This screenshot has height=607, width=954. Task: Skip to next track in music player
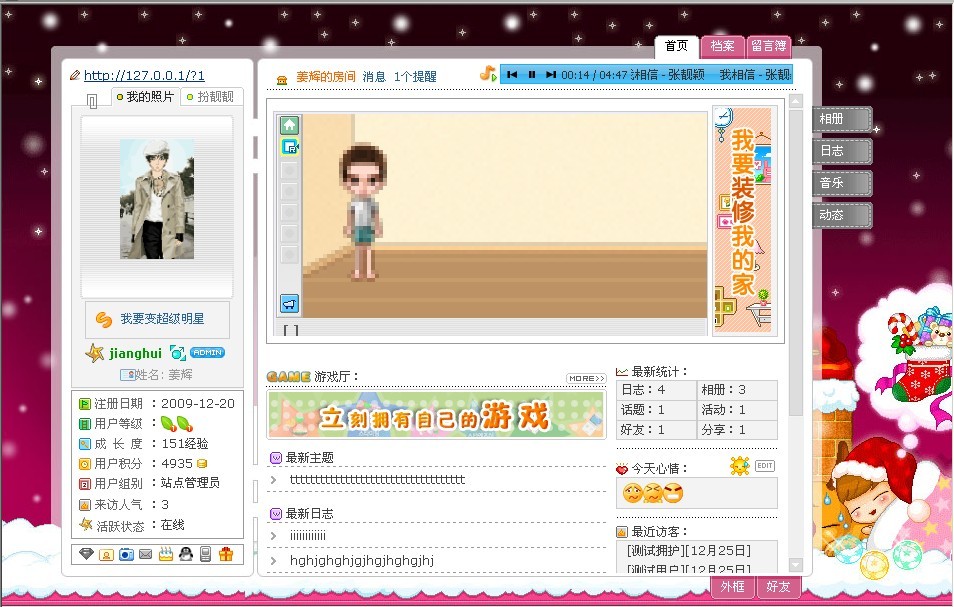pyautogui.click(x=549, y=74)
